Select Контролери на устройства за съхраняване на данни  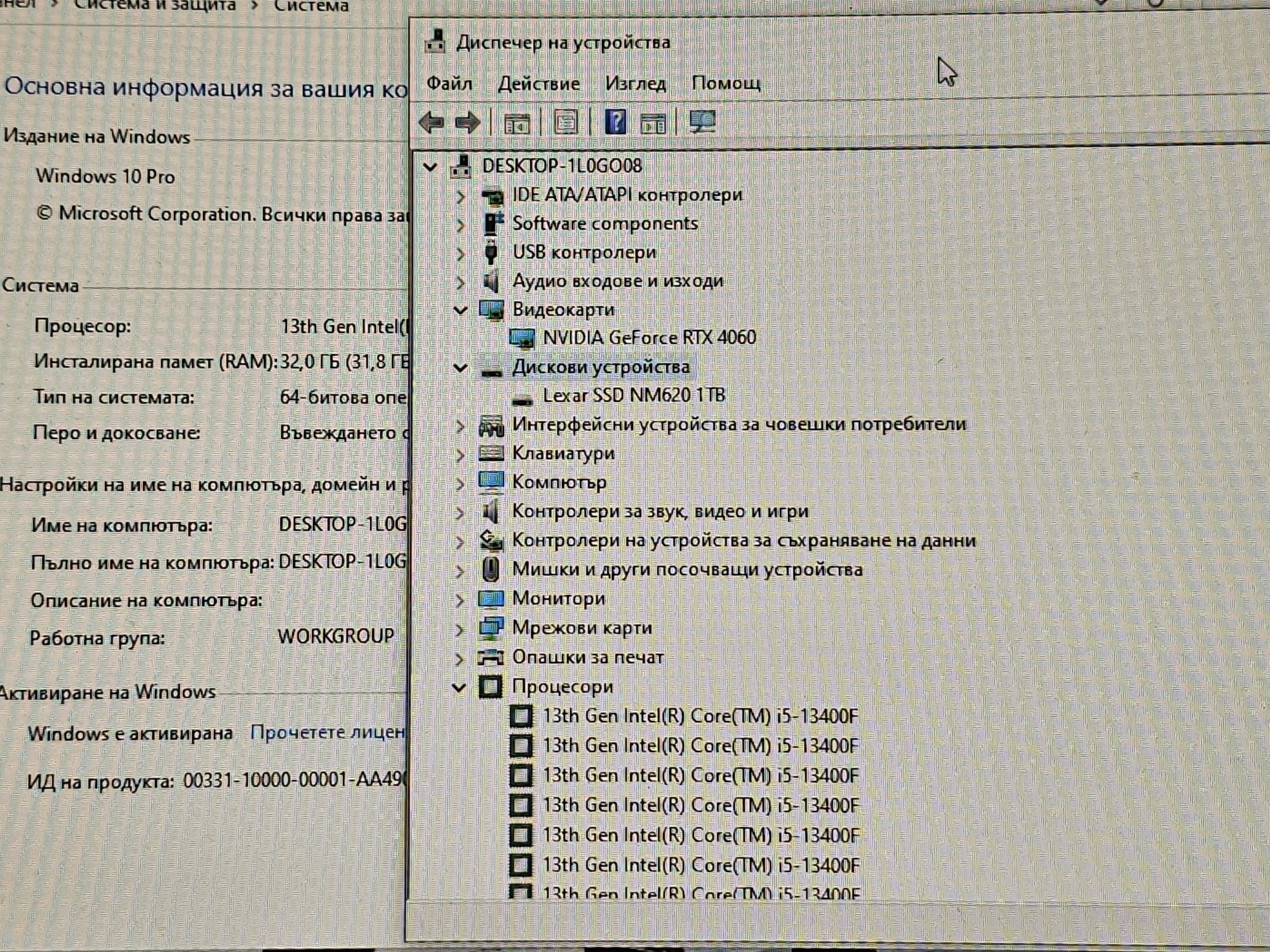(744, 540)
